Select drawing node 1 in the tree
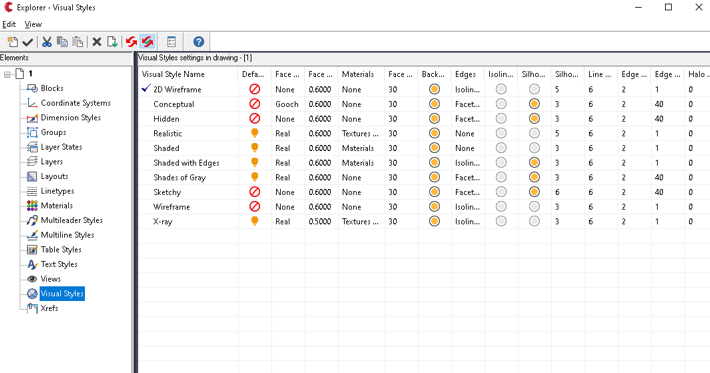 coord(30,73)
